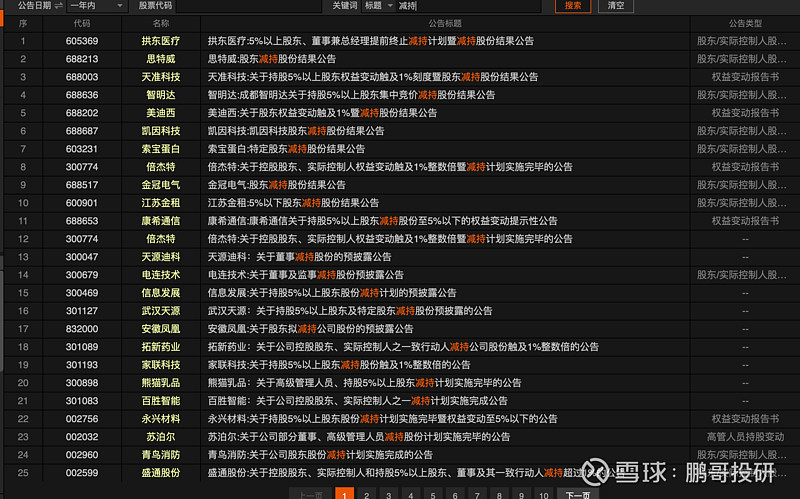Open 智明达 stock name
800x499 pixels.
tap(161, 95)
